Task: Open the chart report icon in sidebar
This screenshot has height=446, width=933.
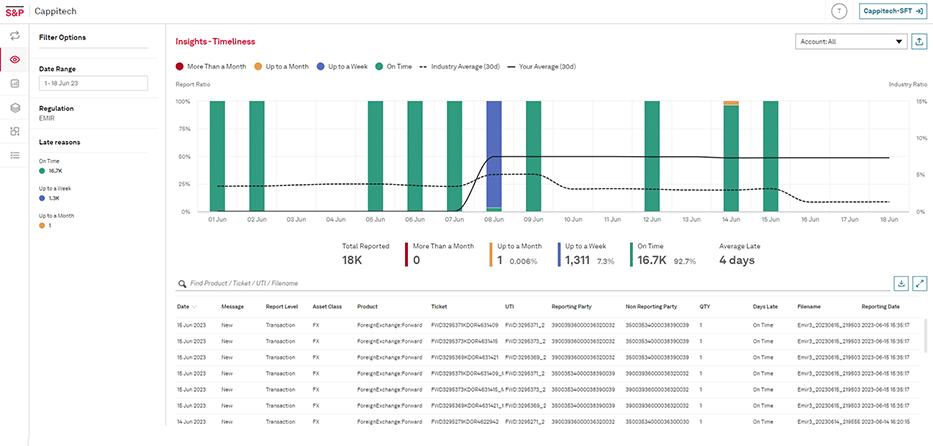Action: [15, 84]
